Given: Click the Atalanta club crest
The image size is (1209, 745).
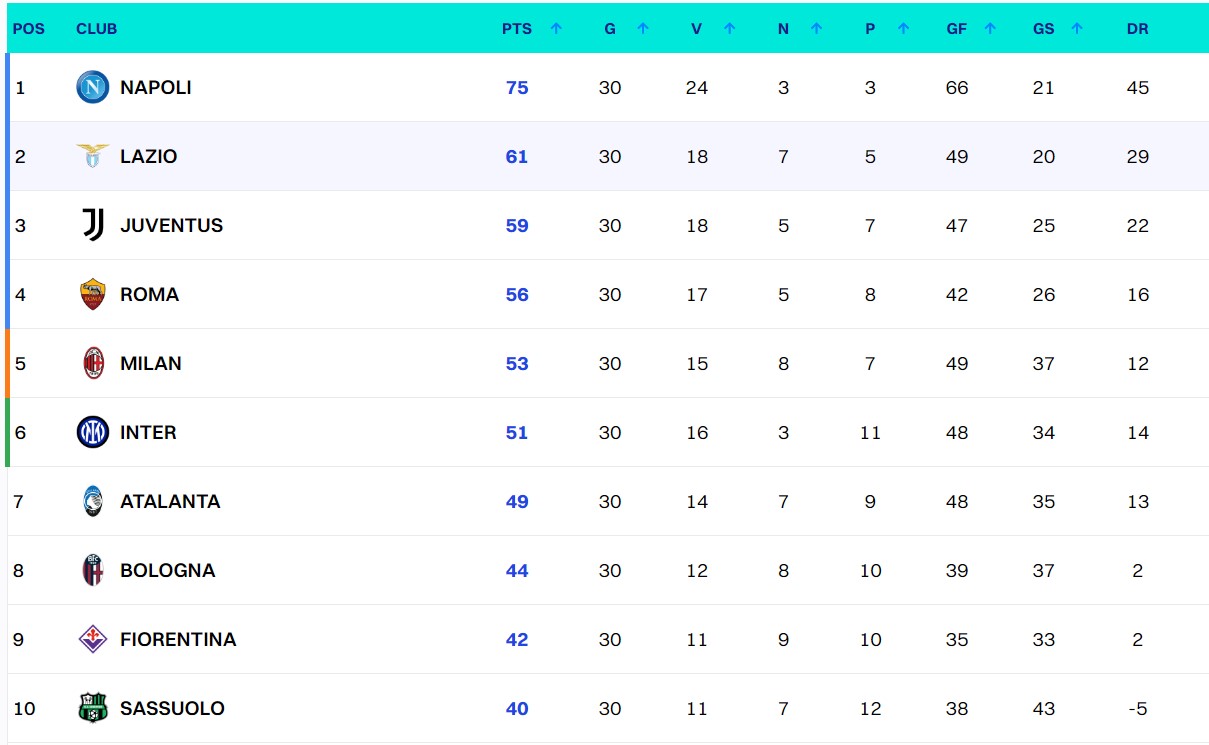Looking at the screenshot, I should coord(93,501).
